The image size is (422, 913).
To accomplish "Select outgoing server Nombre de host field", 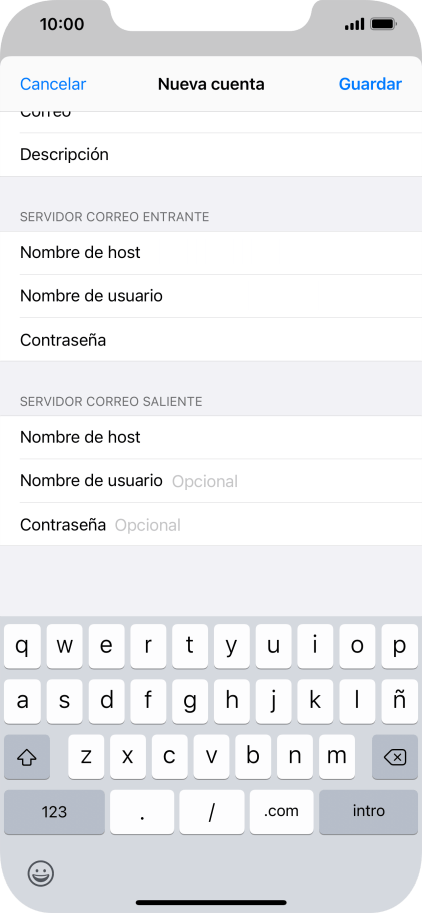I will click(x=211, y=437).
